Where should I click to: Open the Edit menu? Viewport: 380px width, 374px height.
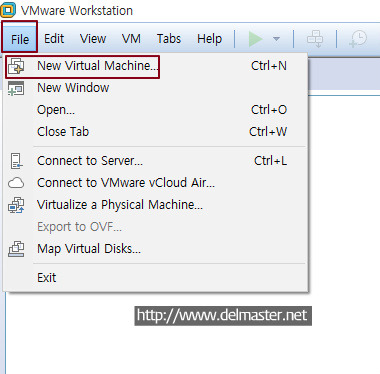click(54, 39)
